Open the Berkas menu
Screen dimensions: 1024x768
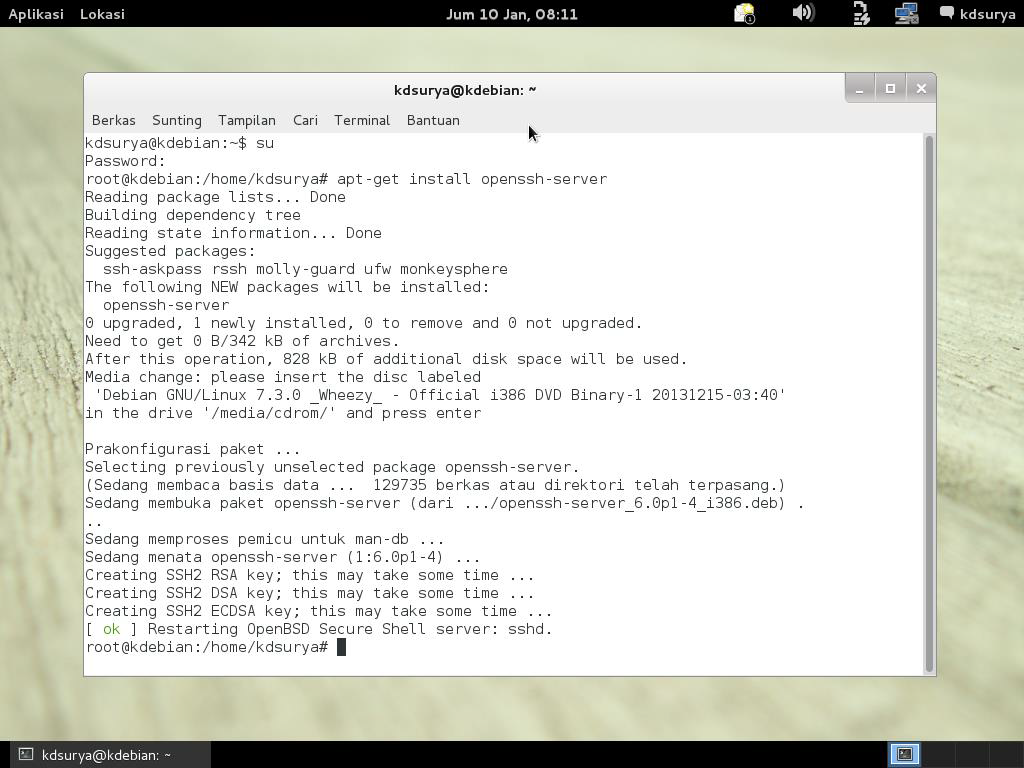pos(113,120)
